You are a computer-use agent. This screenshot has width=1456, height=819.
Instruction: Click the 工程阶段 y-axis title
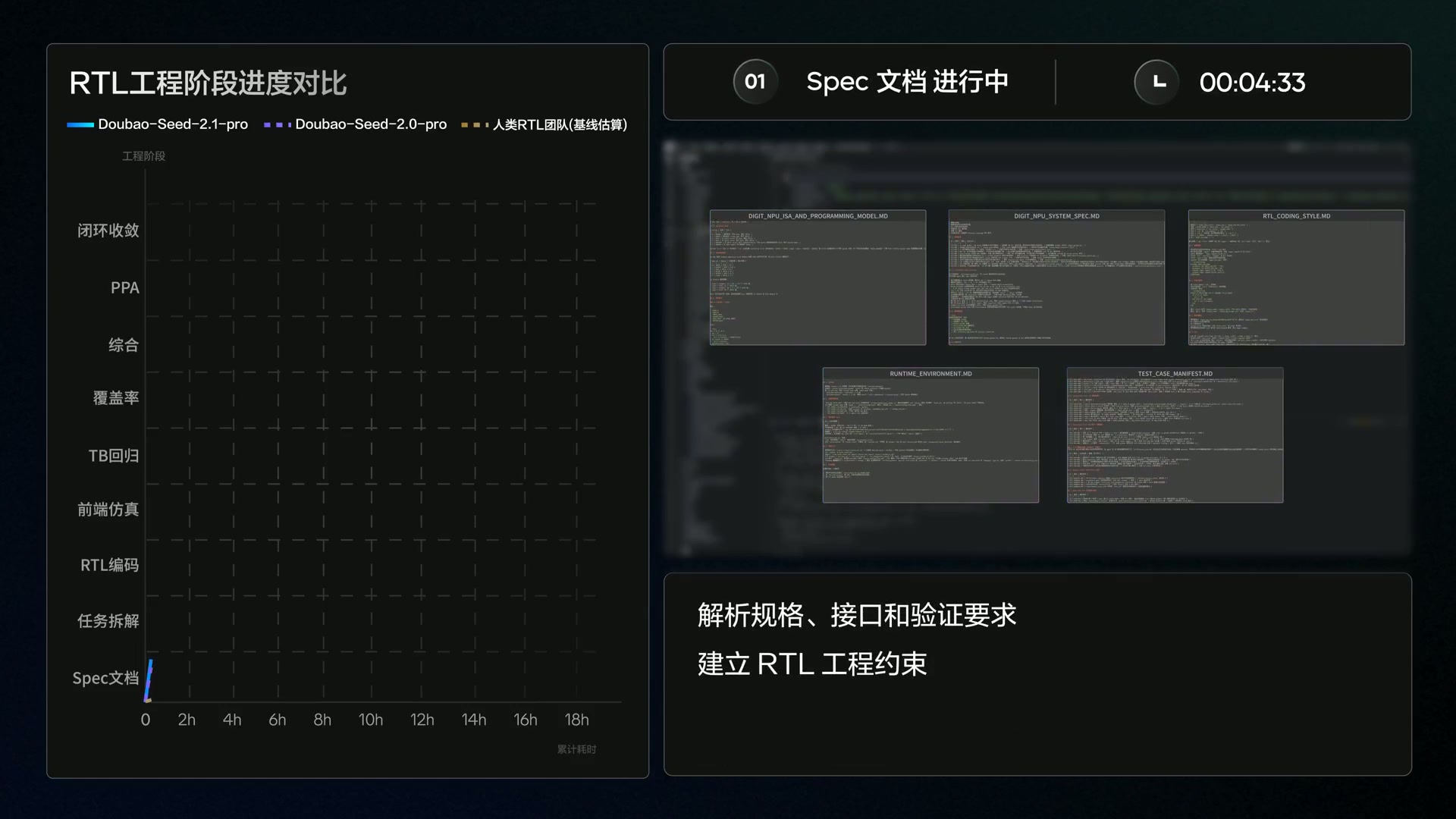(144, 156)
